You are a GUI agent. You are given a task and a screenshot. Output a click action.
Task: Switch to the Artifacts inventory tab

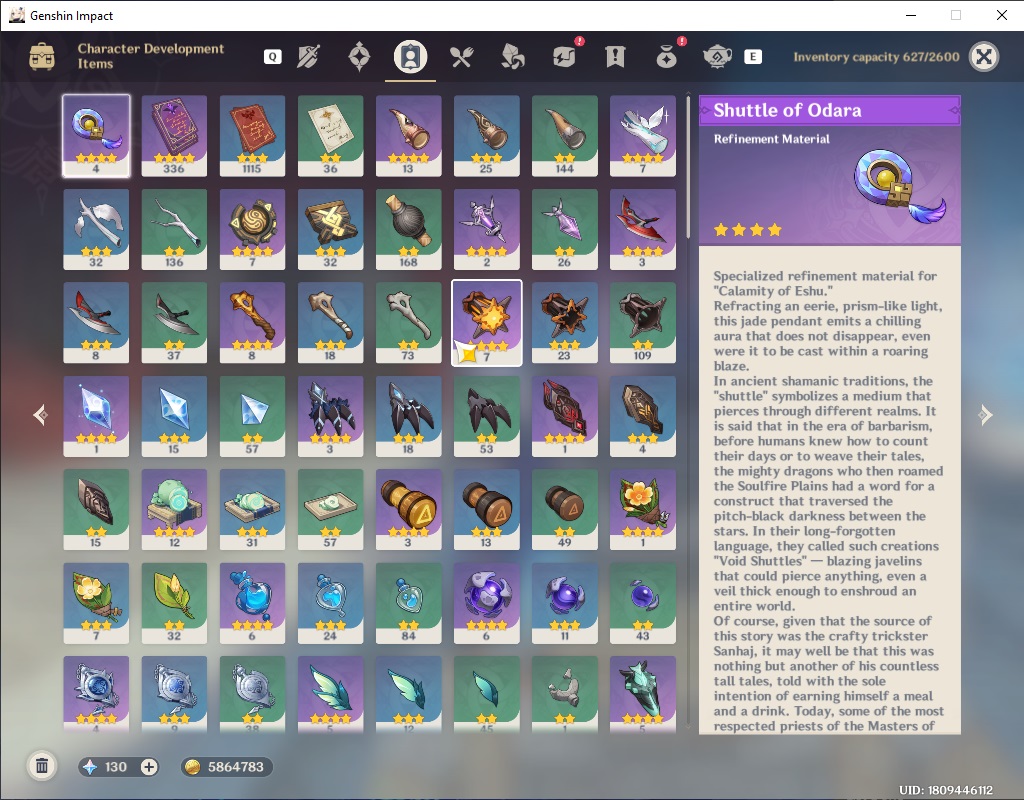click(359, 57)
